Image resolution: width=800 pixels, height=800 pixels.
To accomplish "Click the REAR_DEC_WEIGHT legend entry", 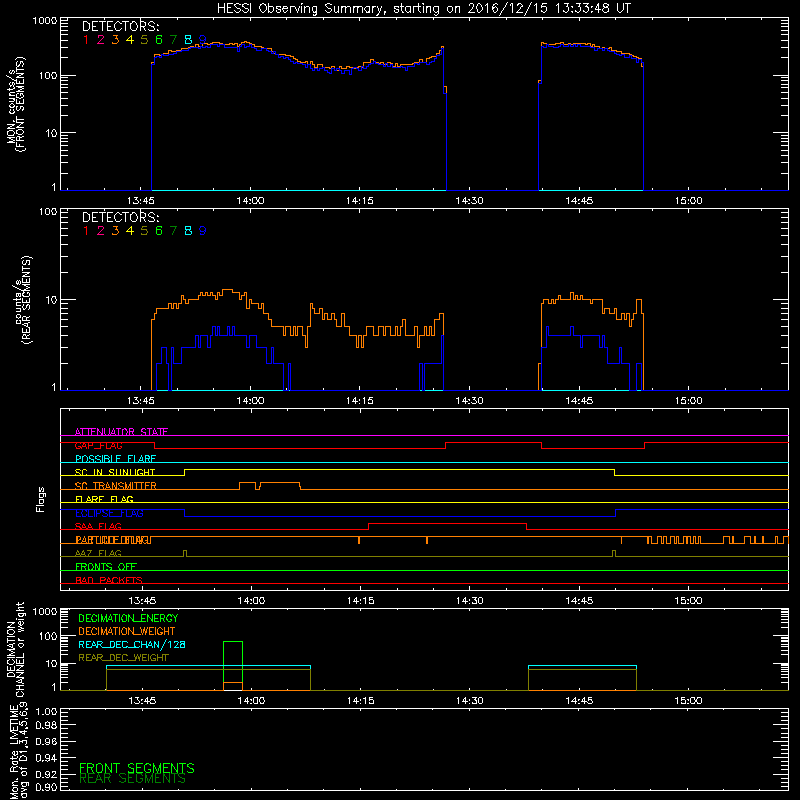I will pyautogui.click(x=123, y=658).
